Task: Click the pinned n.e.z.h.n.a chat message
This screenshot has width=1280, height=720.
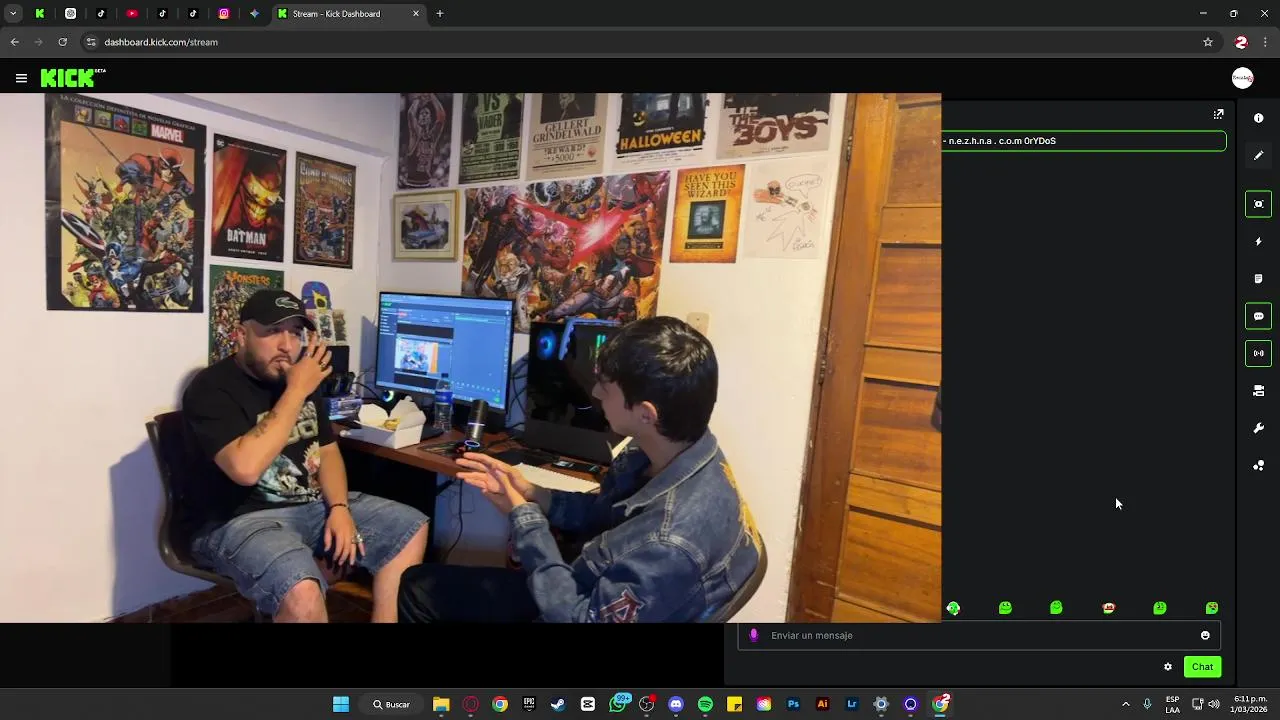Action: coord(1083,141)
